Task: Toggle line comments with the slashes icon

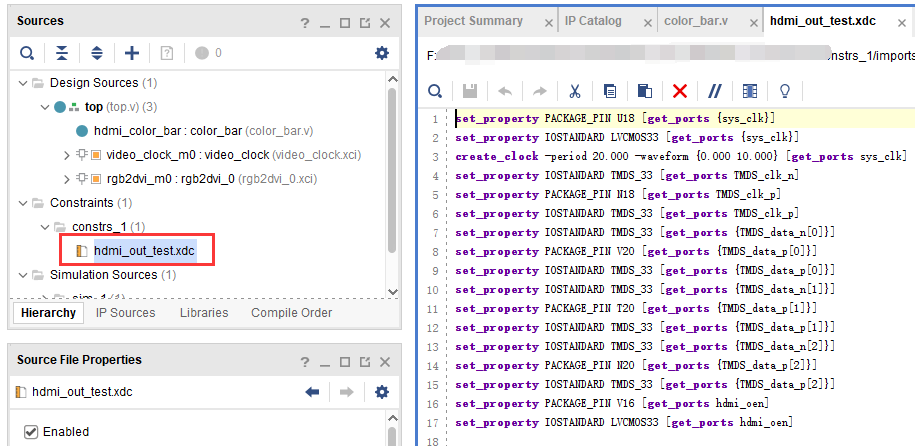Action: (x=715, y=91)
